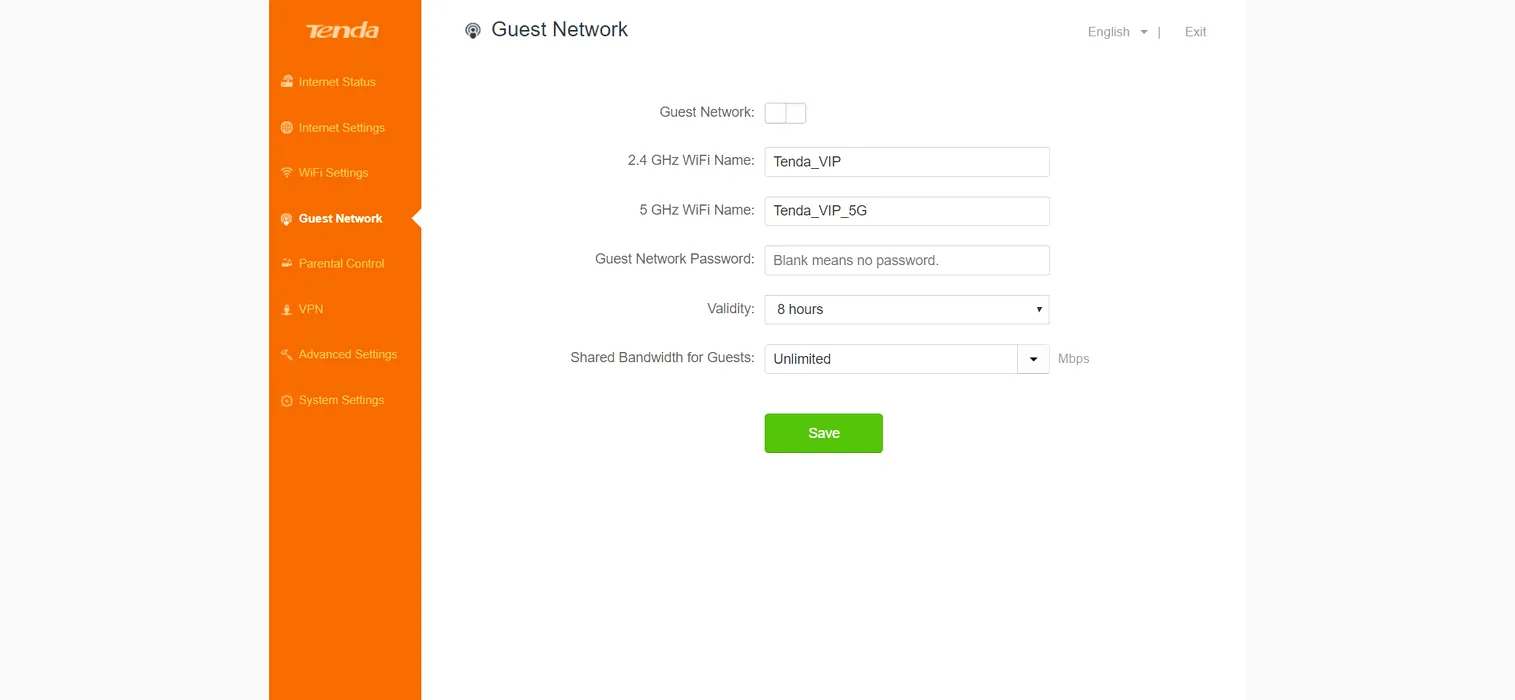Viewport: 1515px width, 700px height.
Task: Open the Advanced Settings menu item
Action: tap(347, 355)
